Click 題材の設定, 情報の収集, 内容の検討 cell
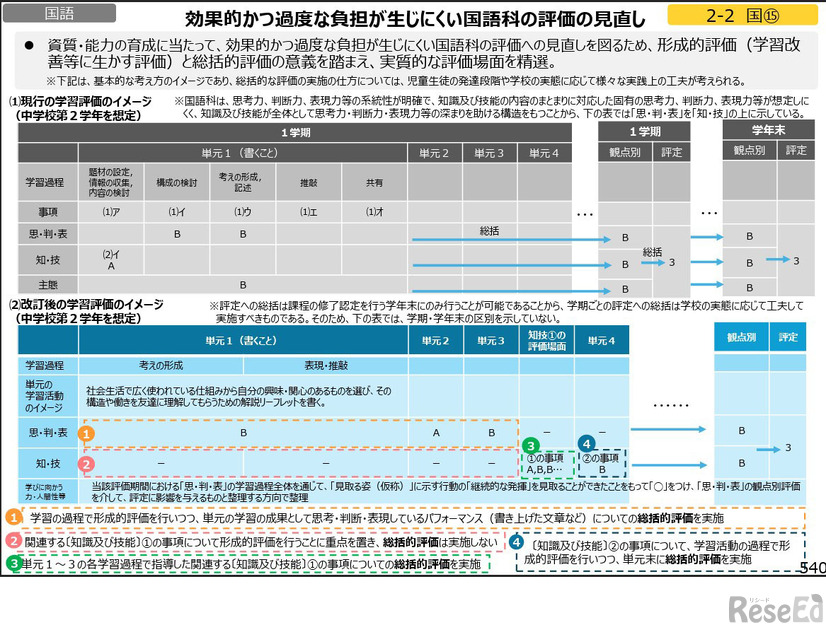The width and height of the screenshot is (826, 625). tap(111, 182)
